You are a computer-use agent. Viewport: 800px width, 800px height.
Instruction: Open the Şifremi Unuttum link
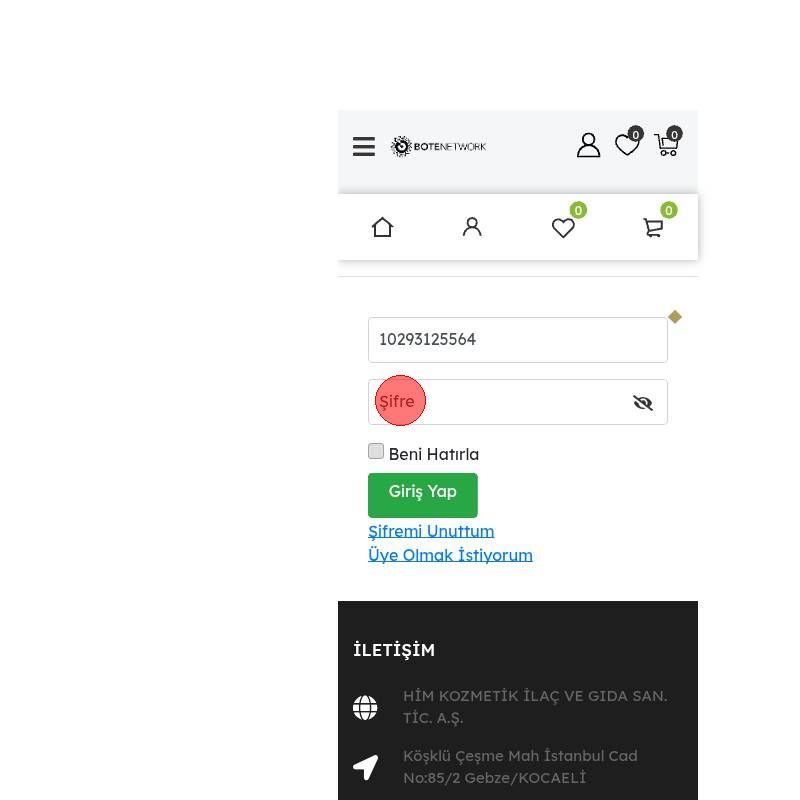pos(431,531)
